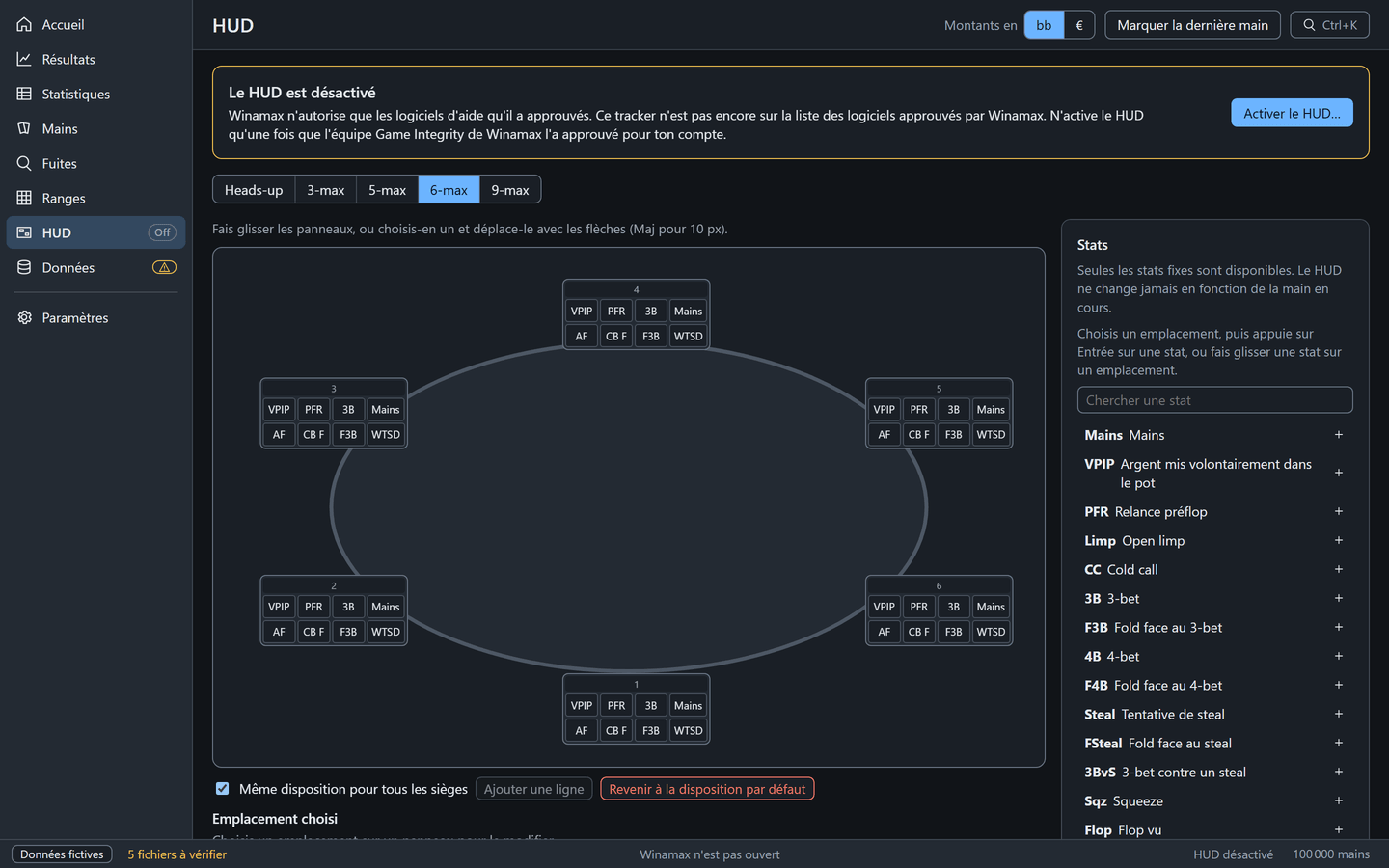Click the Chercher une stat search field
The height and width of the screenshot is (868, 1389).
[1215, 400]
